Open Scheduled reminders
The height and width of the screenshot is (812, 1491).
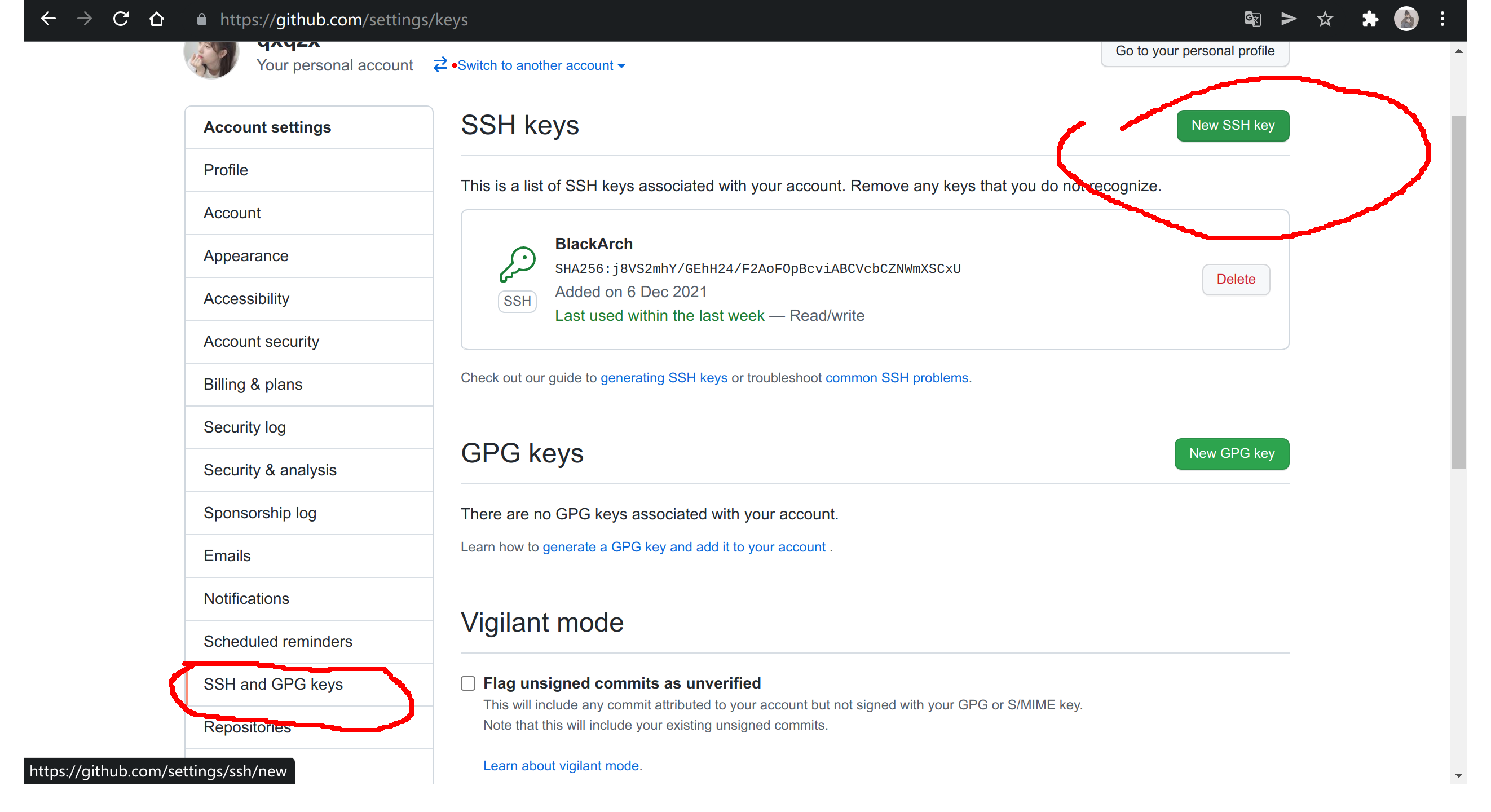tap(308, 641)
